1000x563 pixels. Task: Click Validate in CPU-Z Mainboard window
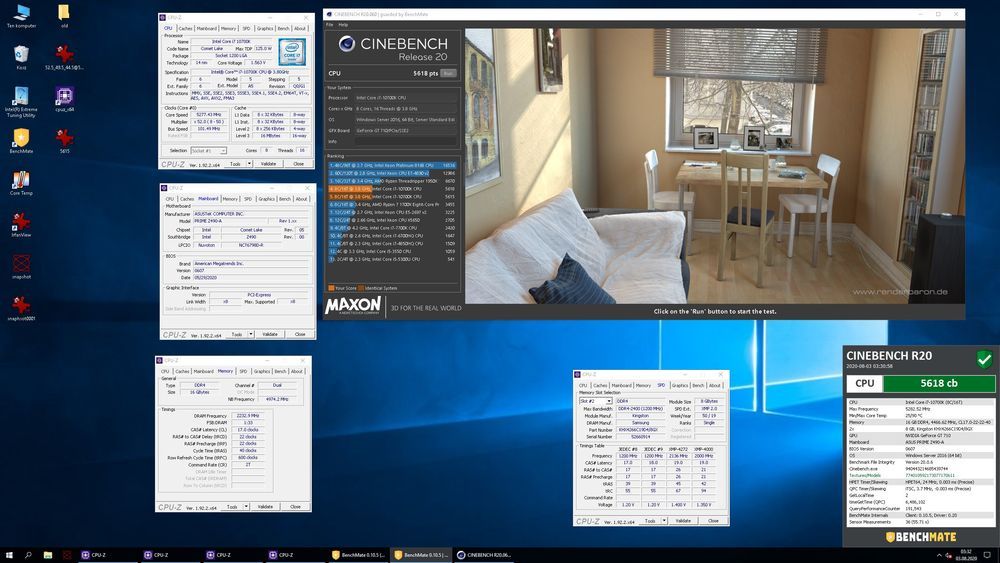click(x=270, y=334)
